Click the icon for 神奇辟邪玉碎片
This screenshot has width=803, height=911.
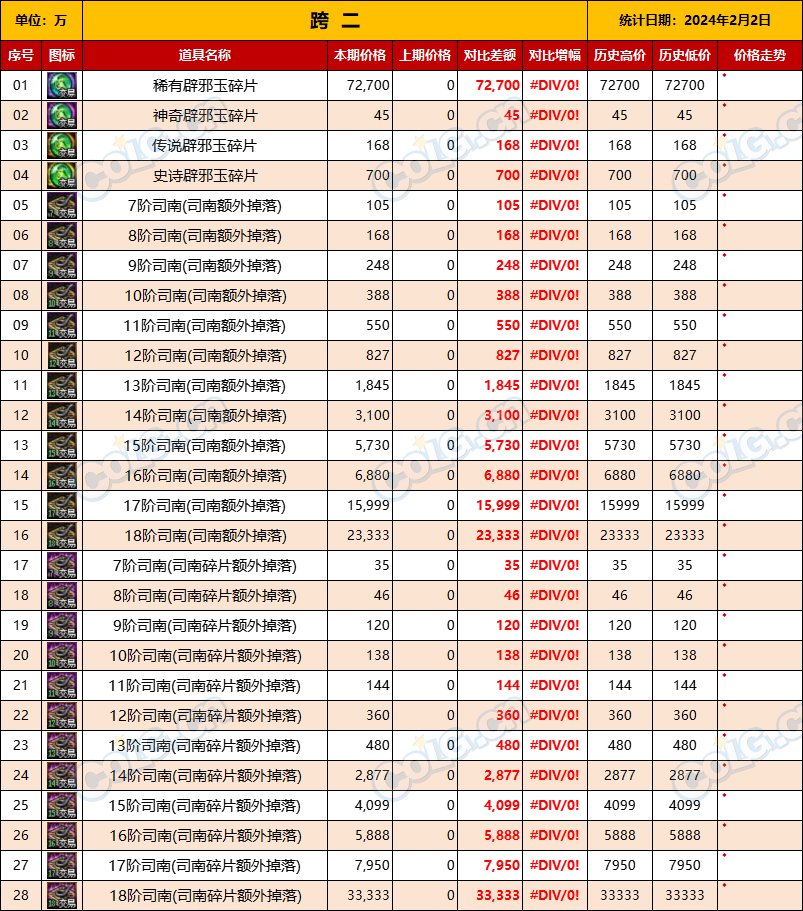[62, 116]
